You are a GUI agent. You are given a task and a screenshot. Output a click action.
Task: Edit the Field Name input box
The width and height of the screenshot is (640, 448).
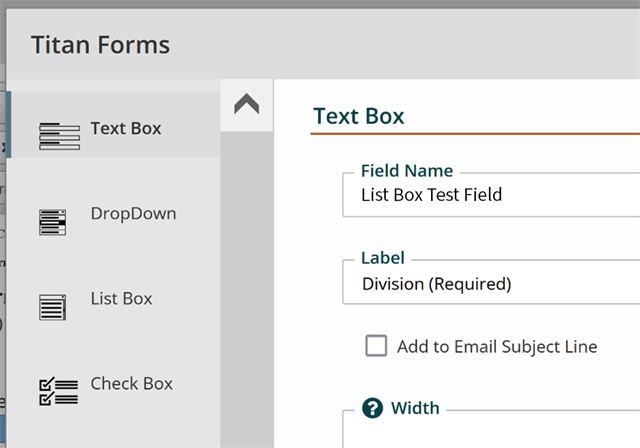pyautogui.click(x=491, y=195)
